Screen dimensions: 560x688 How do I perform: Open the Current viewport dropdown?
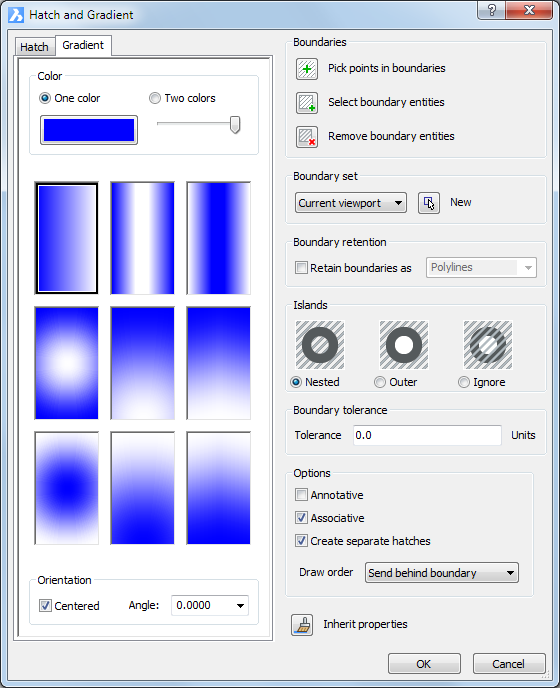coord(351,203)
